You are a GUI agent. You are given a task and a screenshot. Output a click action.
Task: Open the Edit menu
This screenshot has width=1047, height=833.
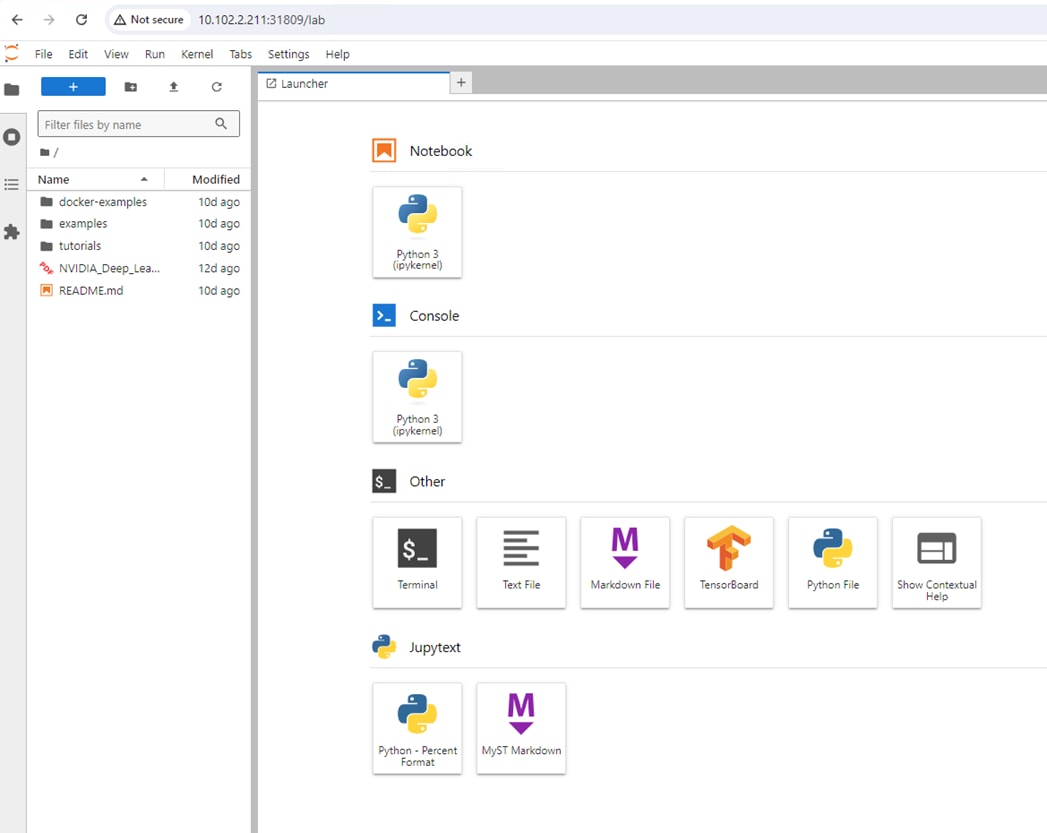78,54
